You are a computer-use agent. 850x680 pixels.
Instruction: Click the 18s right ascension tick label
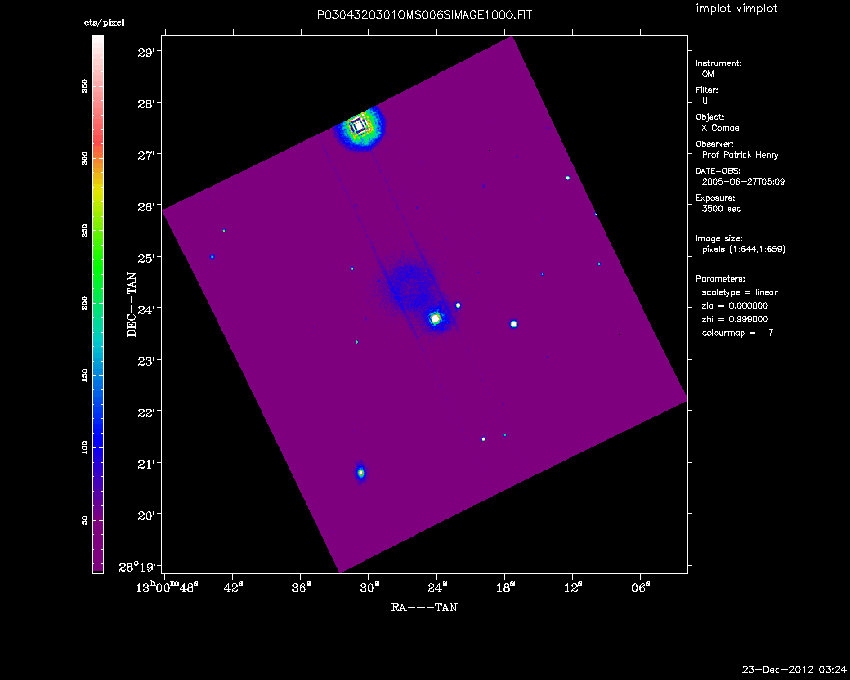[507, 587]
